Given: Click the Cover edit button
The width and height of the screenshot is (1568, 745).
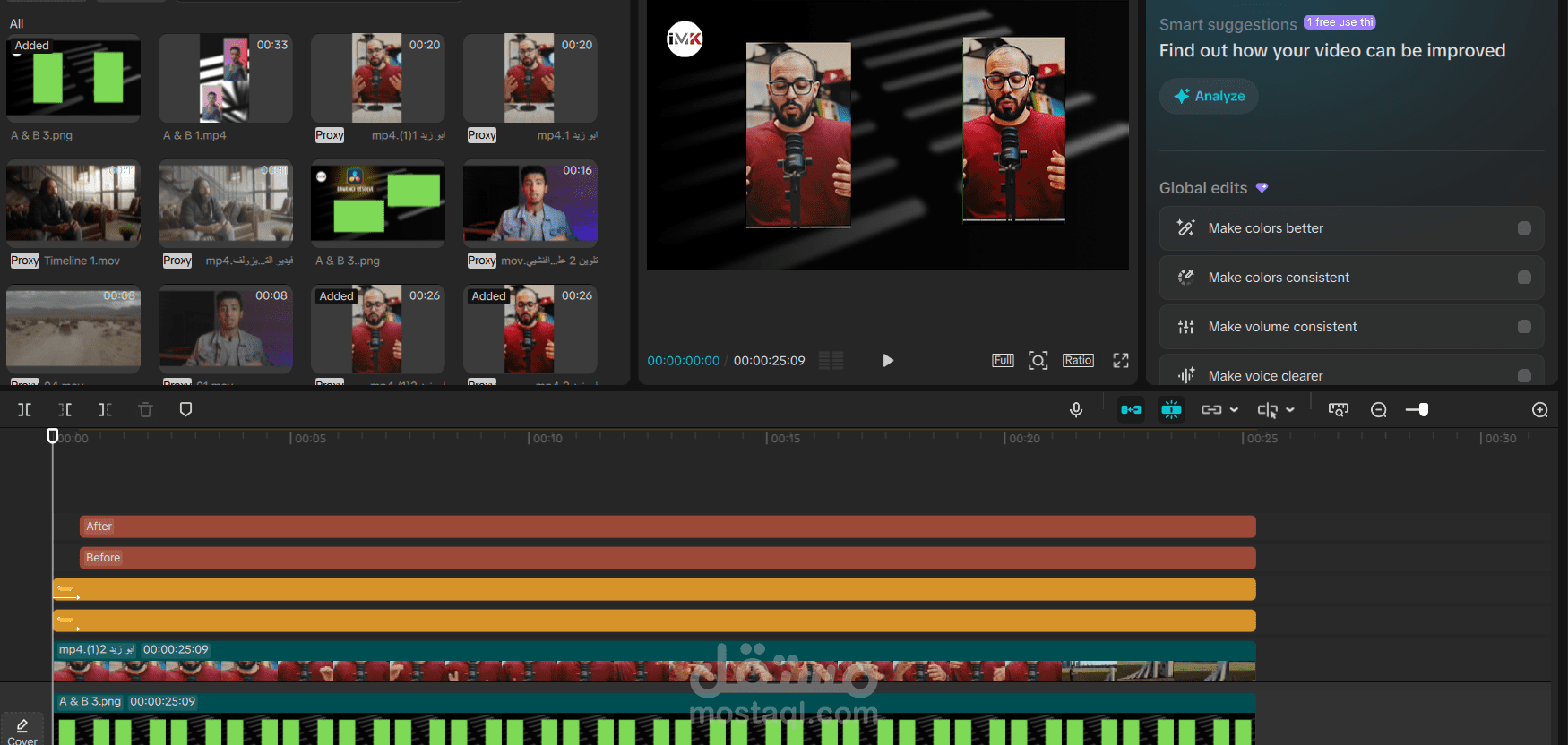Looking at the screenshot, I should (22, 730).
